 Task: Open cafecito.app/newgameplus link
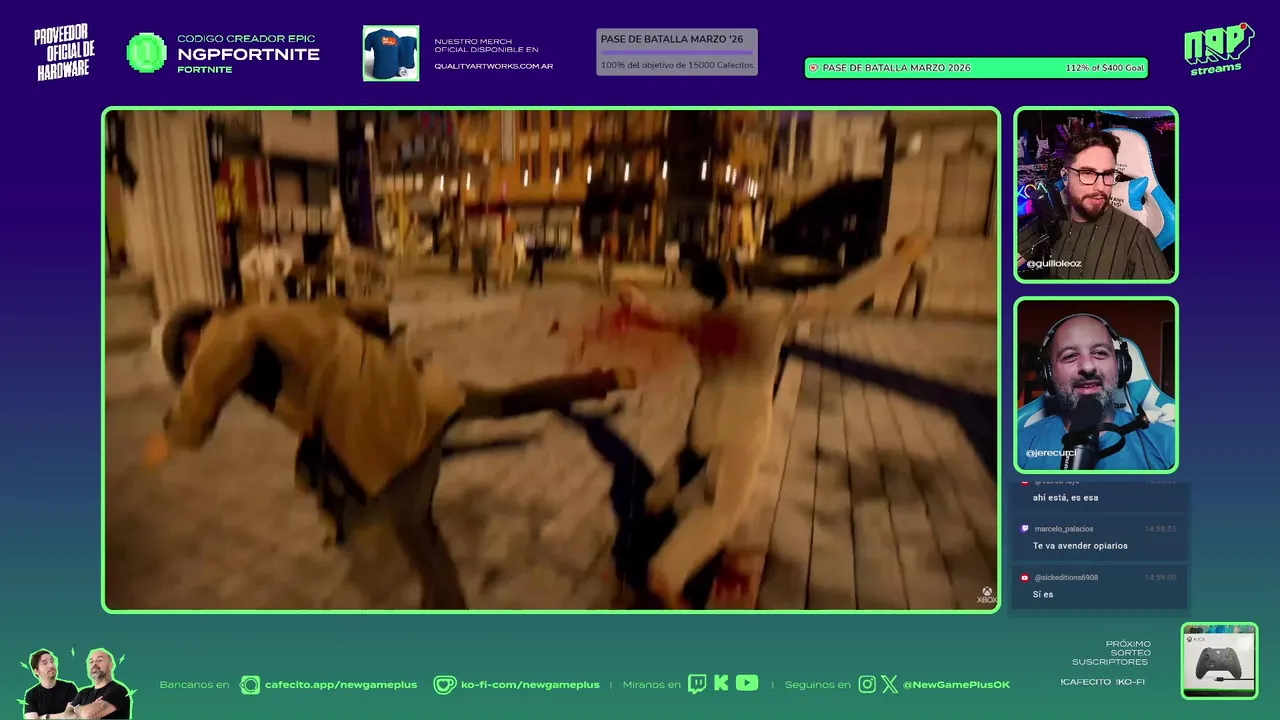[x=341, y=685]
